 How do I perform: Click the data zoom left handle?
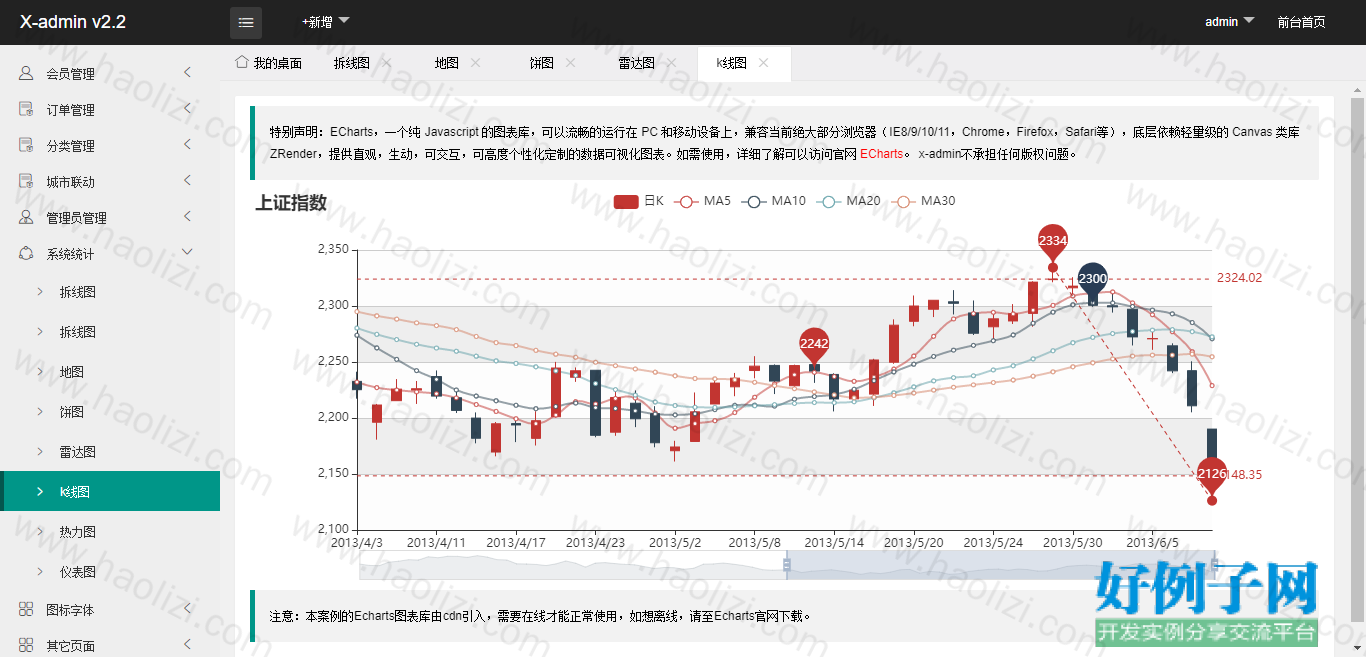click(786, 565)
